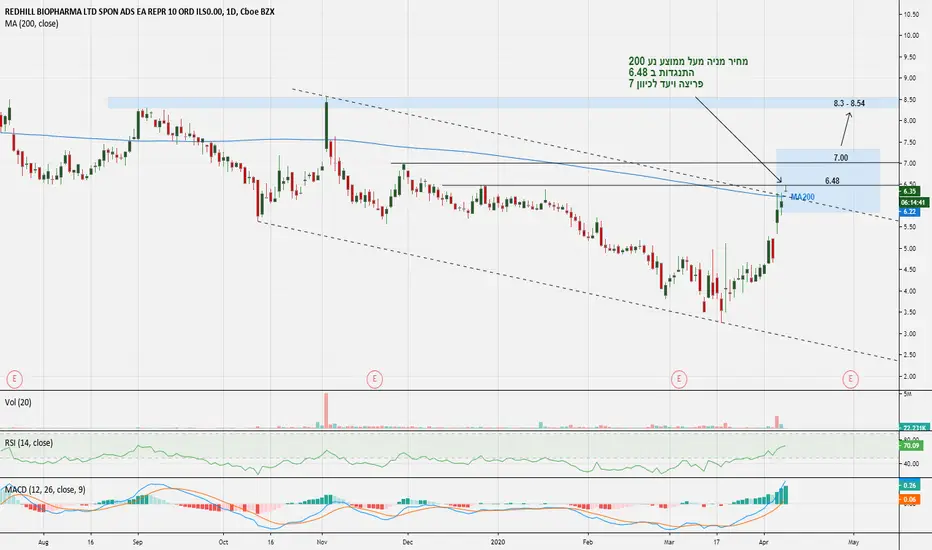This screenshot has width=932, height=550.
Task: Click the Dec label on the time axis
Action: click(408, 542)
